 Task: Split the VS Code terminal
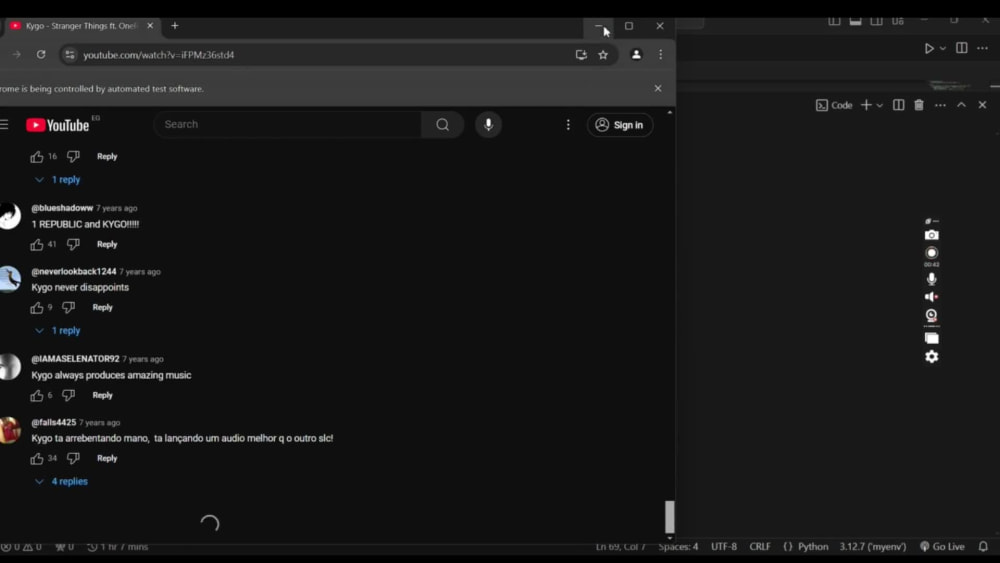click(899, 105)
